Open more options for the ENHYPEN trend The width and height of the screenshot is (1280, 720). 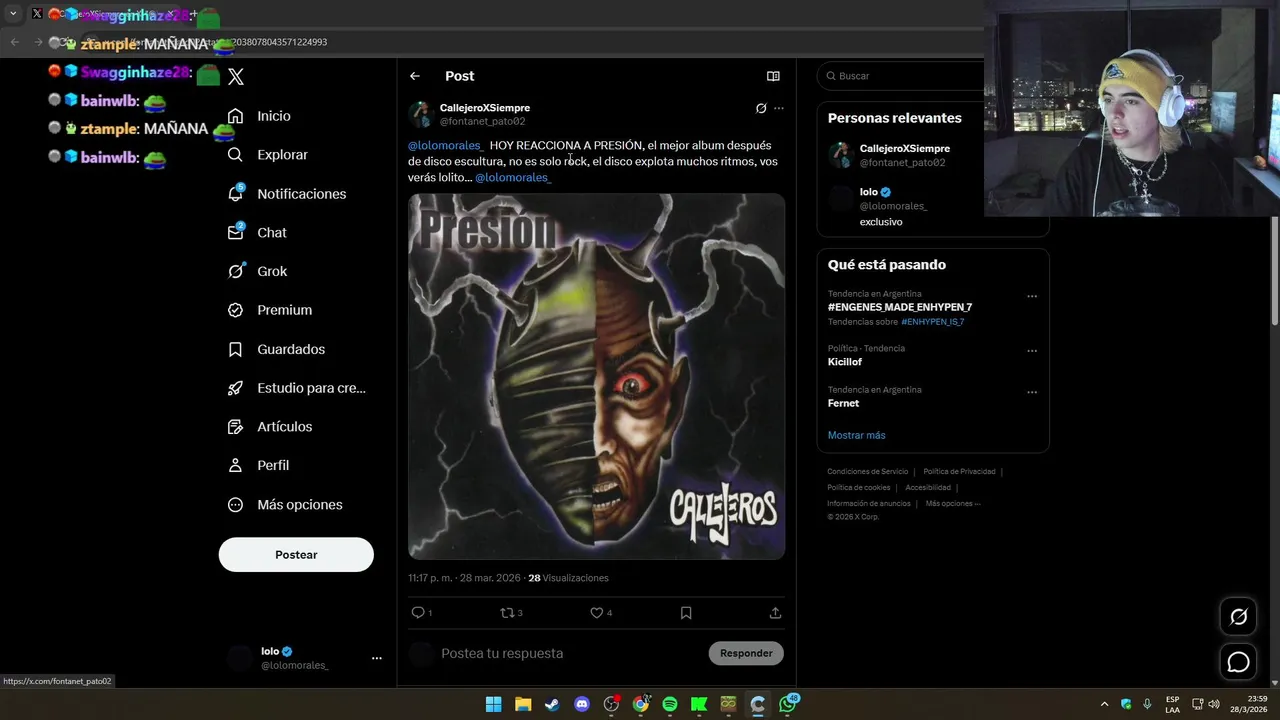(x=1032, y=296)
